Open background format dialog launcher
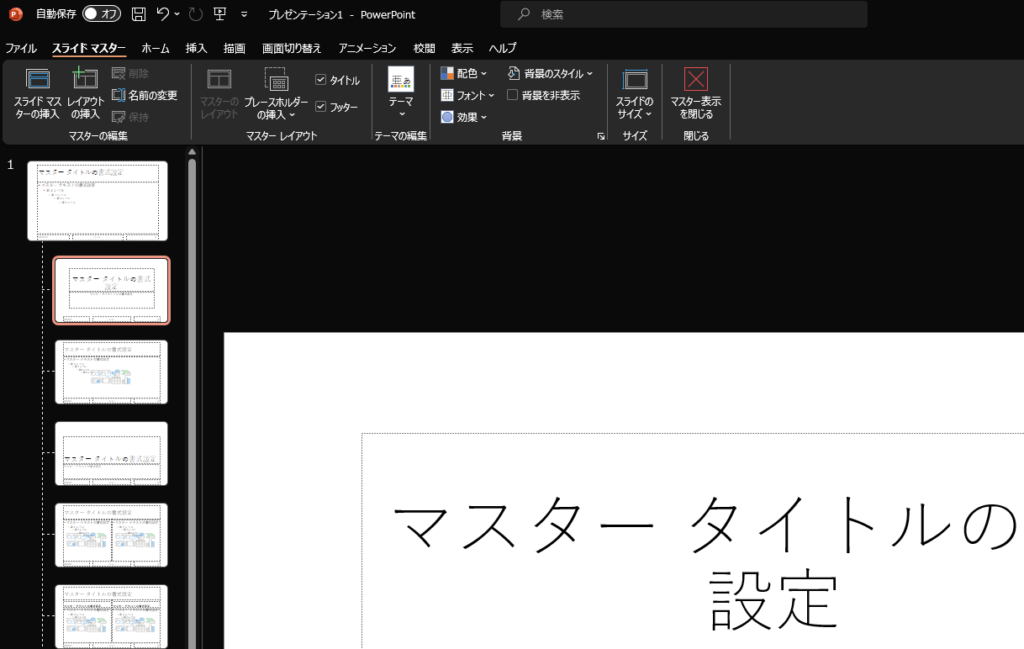This screenshot has height=649, width=1024. click(x=601, y=136)
